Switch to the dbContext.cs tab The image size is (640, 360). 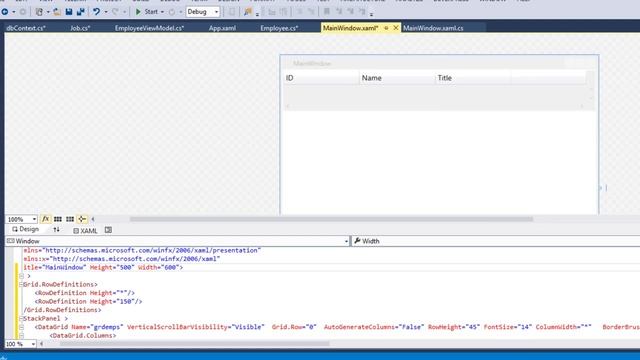pos(26,28)
